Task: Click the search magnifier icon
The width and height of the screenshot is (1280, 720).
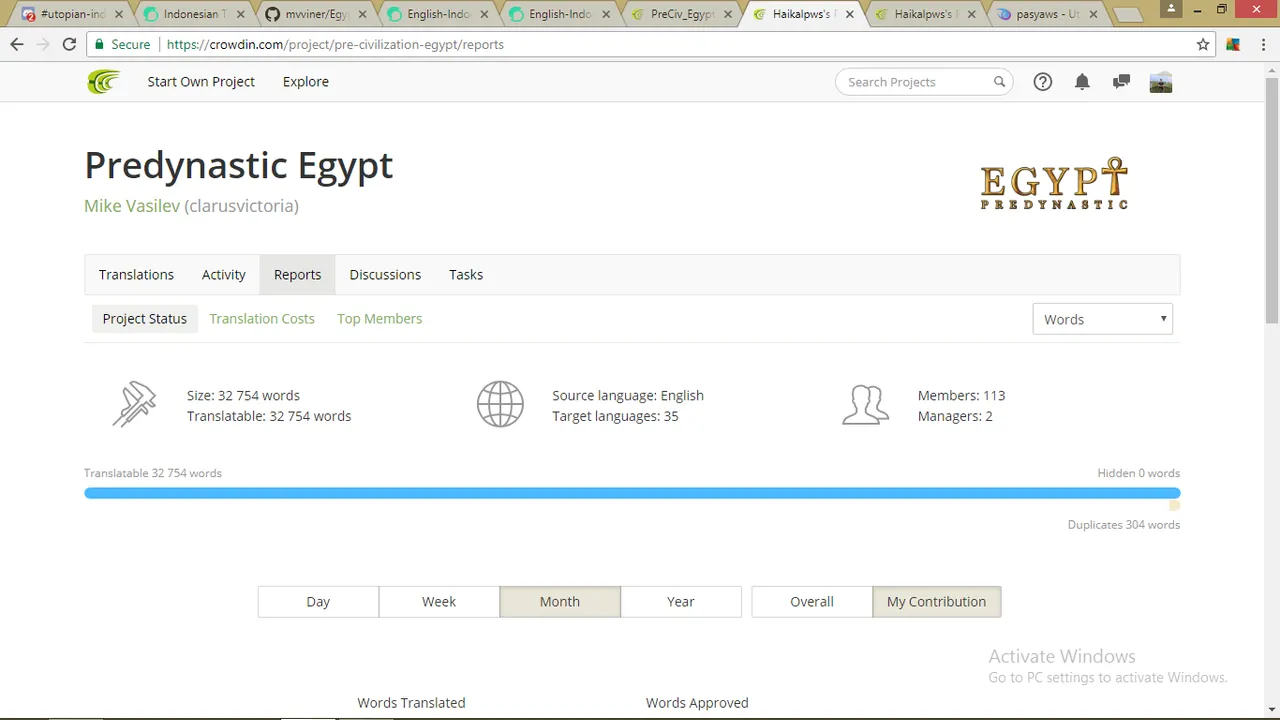Action: click(999, 82)
